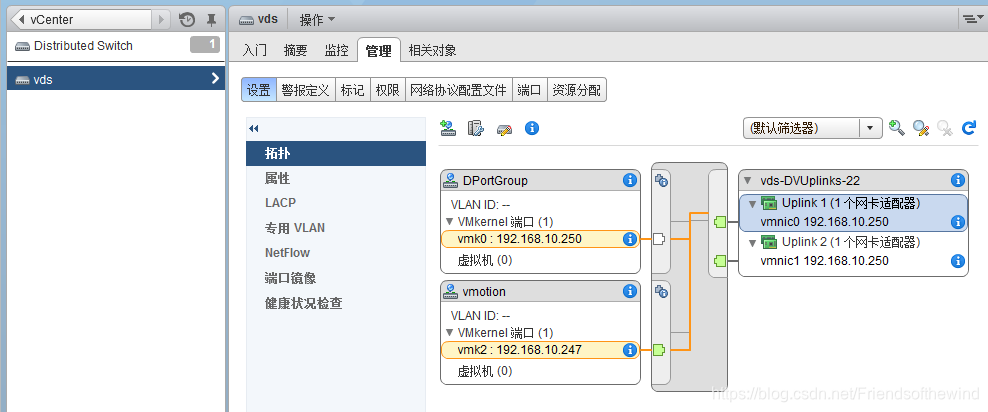The height and width of the screenshot is (412, 988).
Task: Open the vCenter navigation history icon
Action: (187, 20)
